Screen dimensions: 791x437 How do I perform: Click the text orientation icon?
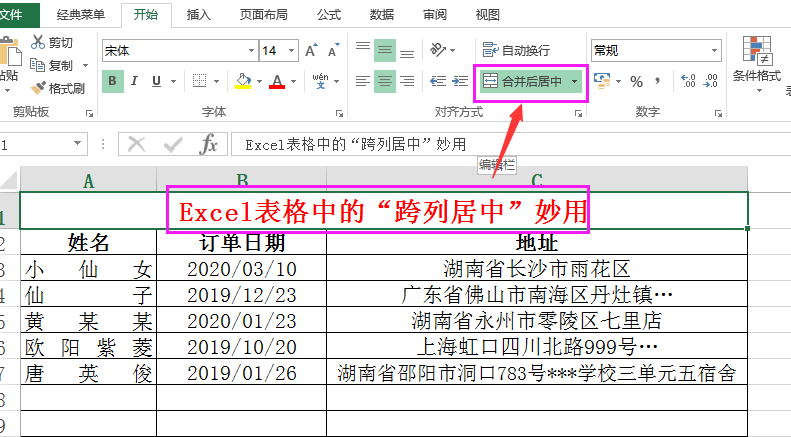438,50
